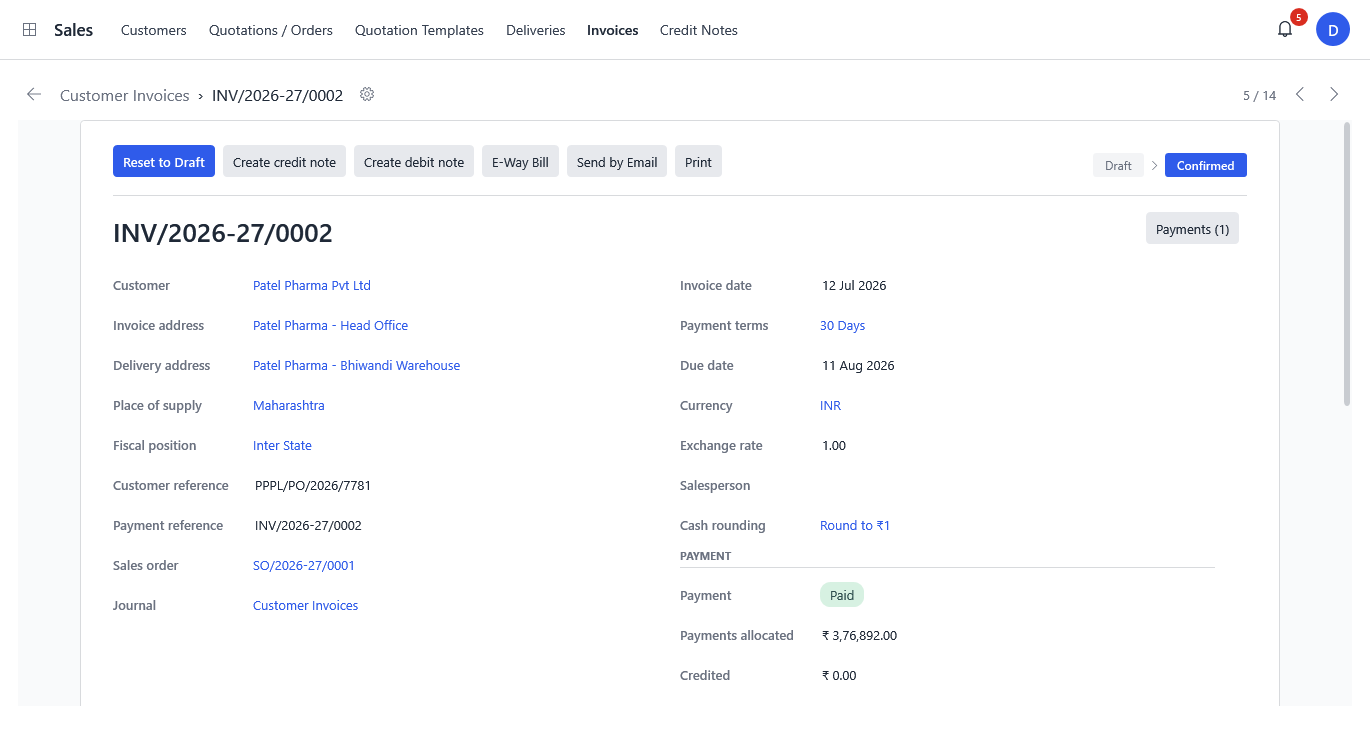Open Quotation Templates menu
Image resolution: width=1370 pixels, height=749 pixels.
coord(419,30)
